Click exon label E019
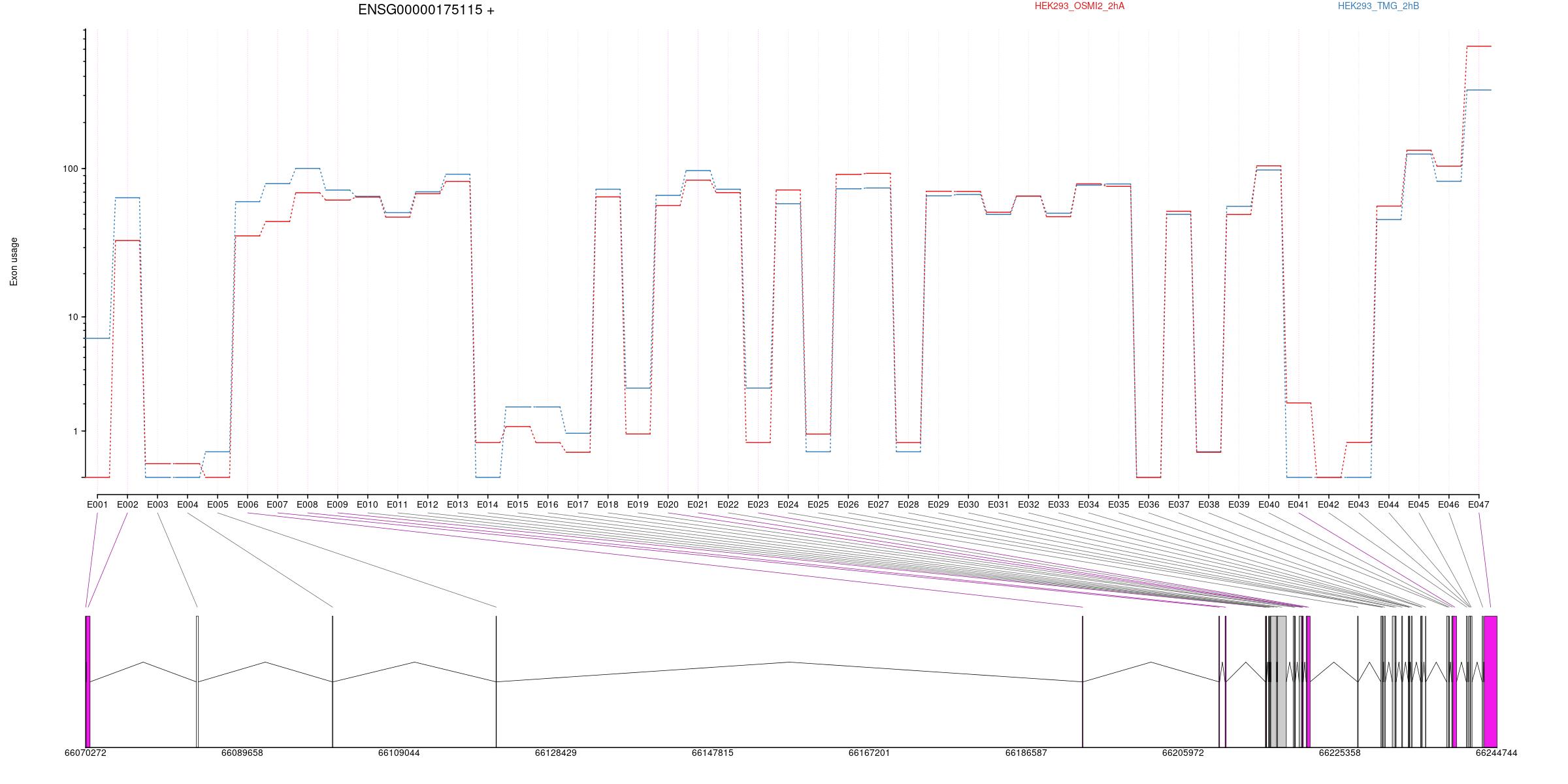Viewport: 1568px width, 784px height. click(x=638, y=504)
